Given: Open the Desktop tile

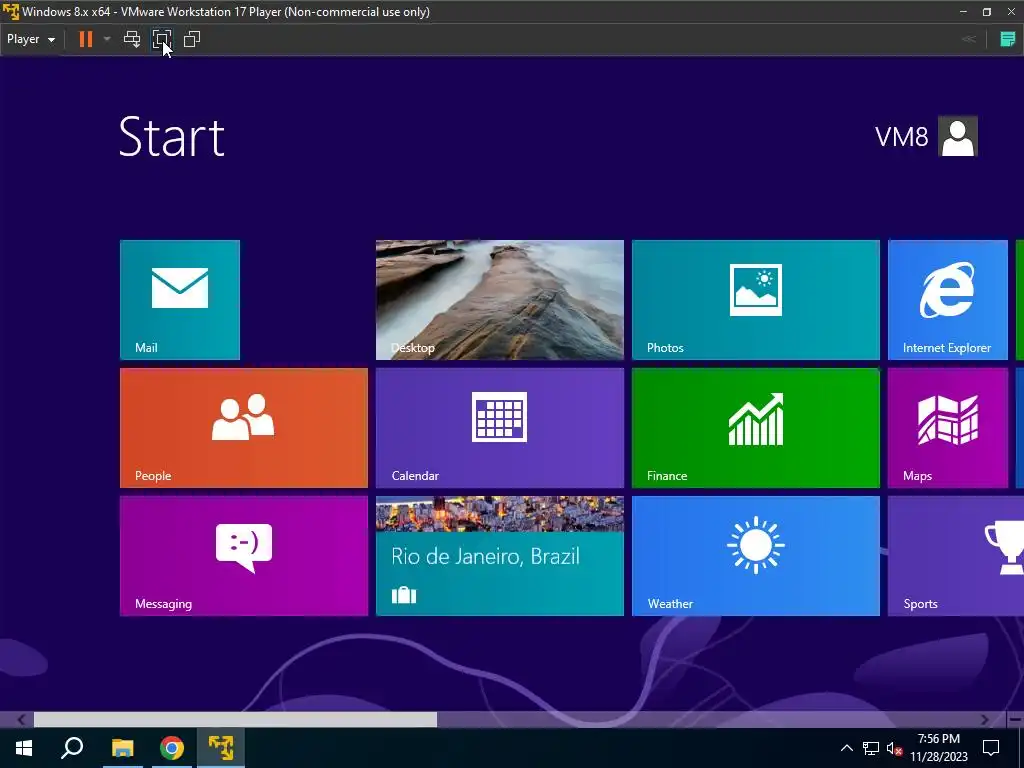Looking at the screenshot, I should click(500, 300).
